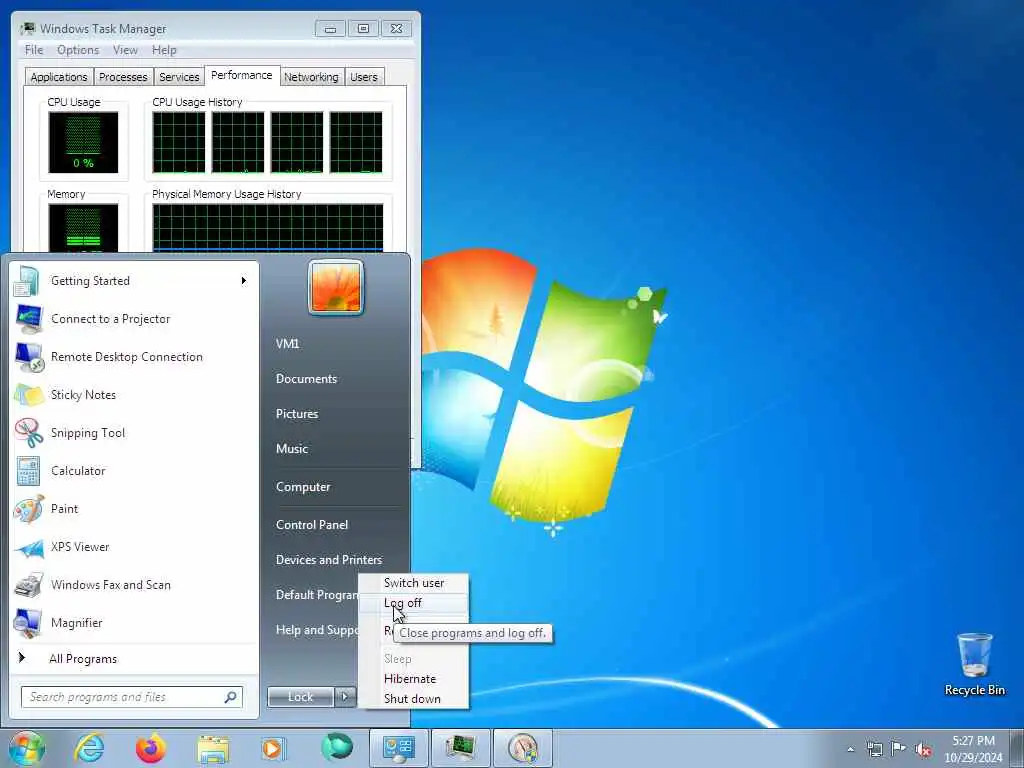Open Internet Explorer from taskbar
This screenshot has width=1024, height=768.
[x=89, y=748]
